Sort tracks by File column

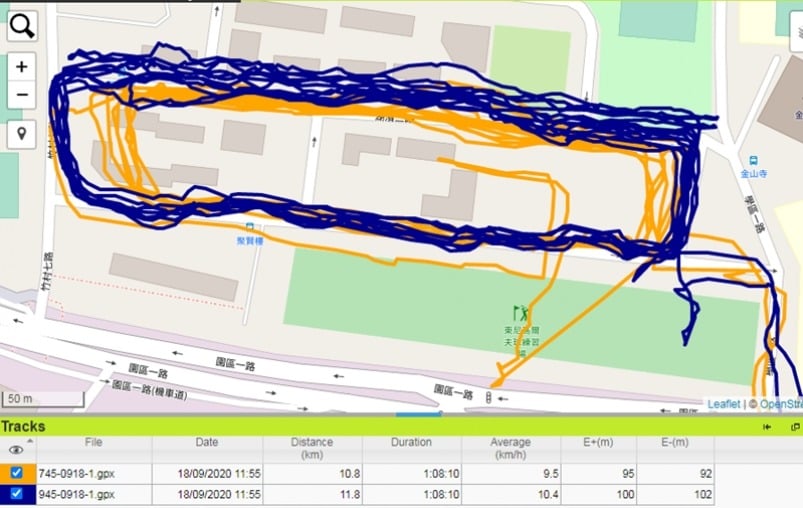click(94, 442)
